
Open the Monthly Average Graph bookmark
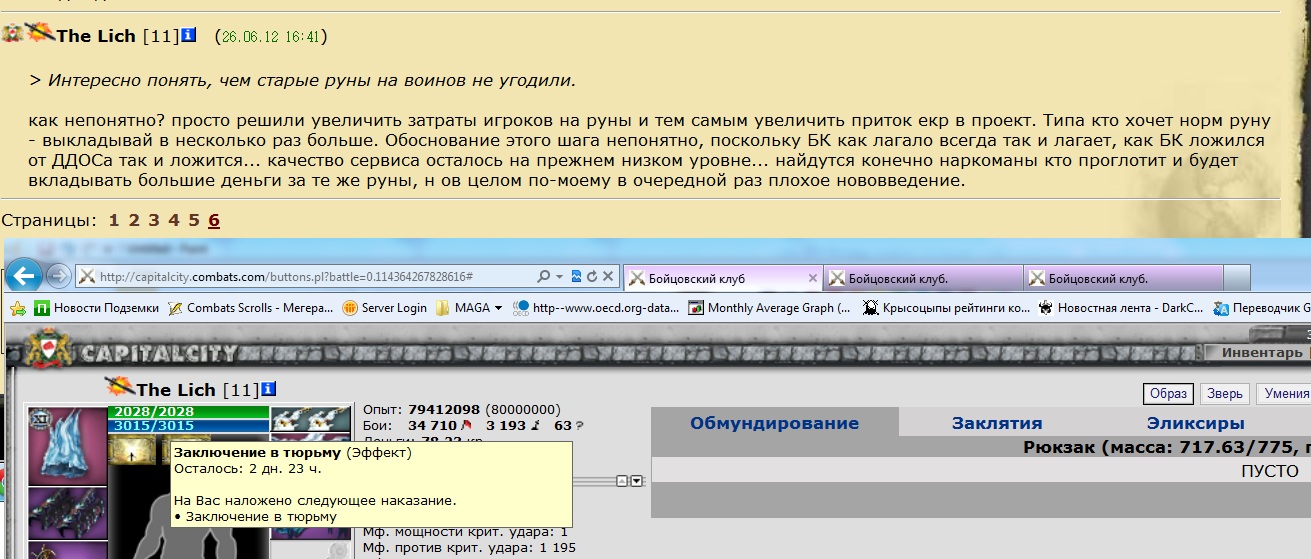[770, 307]
